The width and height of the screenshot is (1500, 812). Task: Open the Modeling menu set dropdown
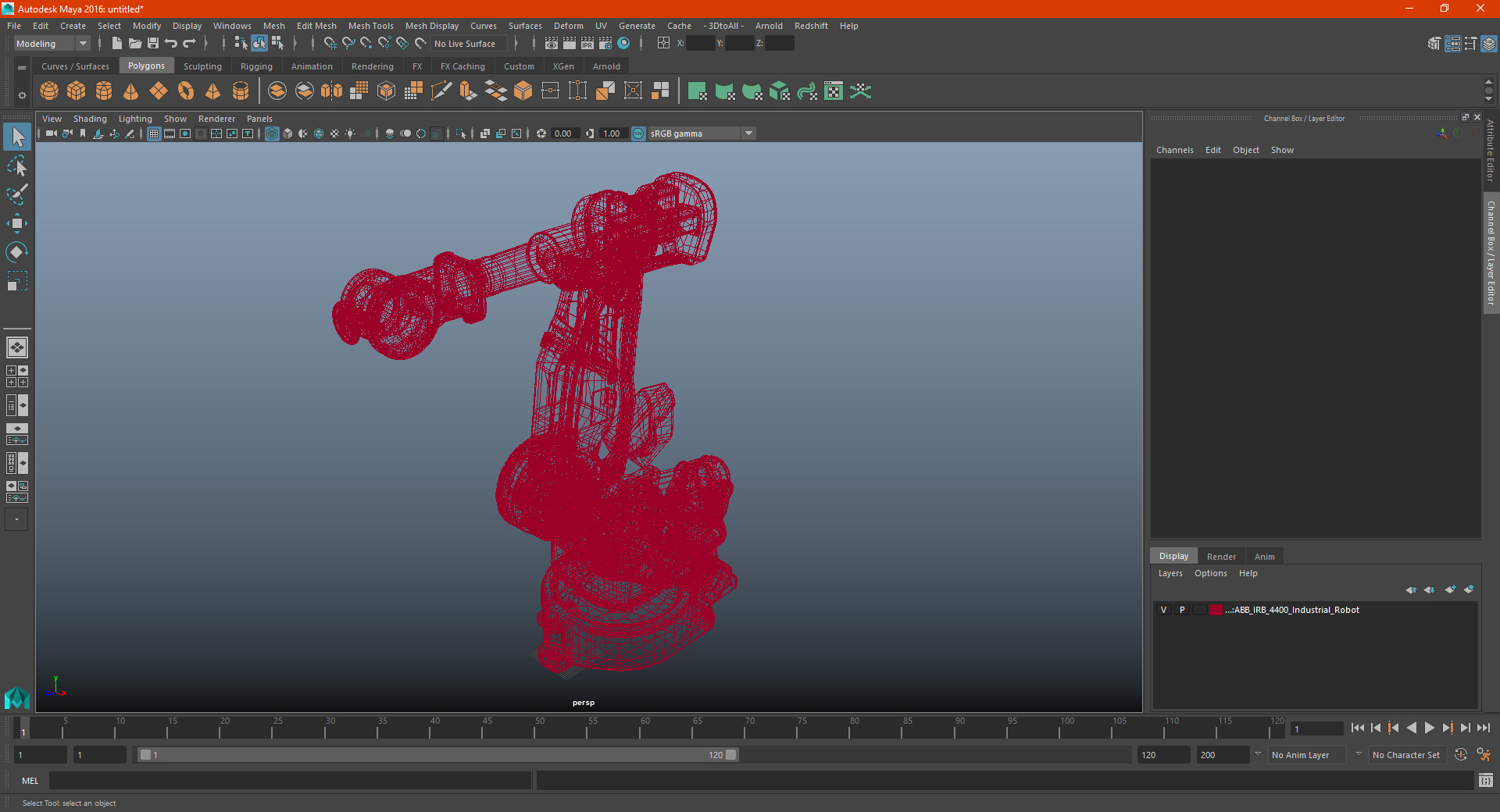pos(52,44)
